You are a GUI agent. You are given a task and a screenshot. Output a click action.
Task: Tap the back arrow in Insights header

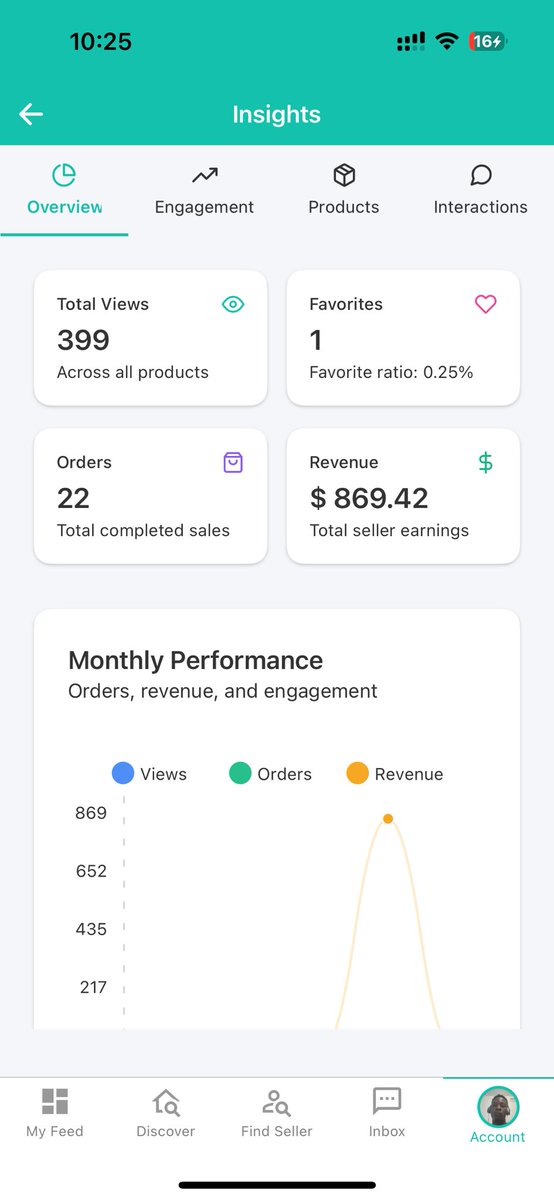31,115
